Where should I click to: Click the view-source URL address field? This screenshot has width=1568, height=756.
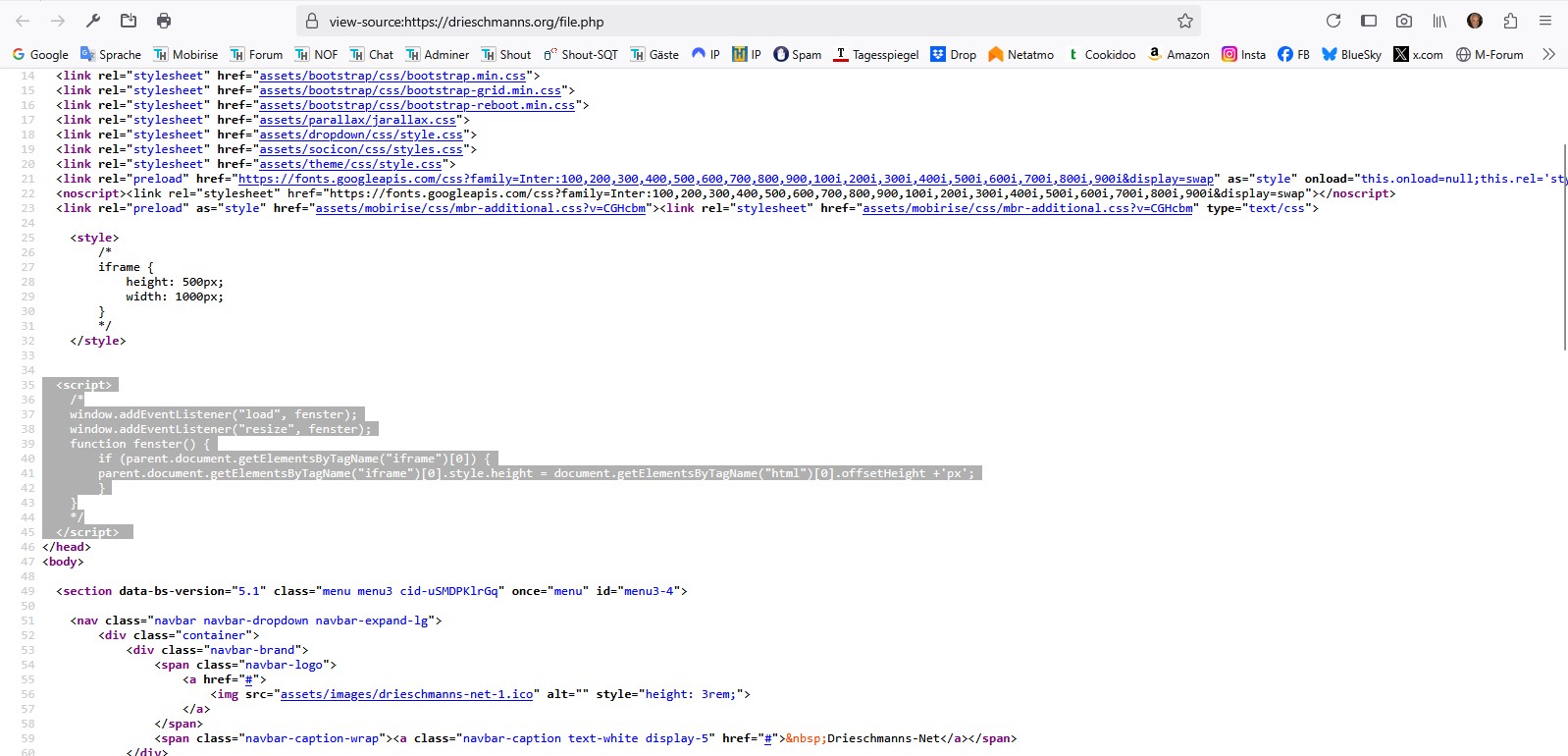tap(746, 21)
